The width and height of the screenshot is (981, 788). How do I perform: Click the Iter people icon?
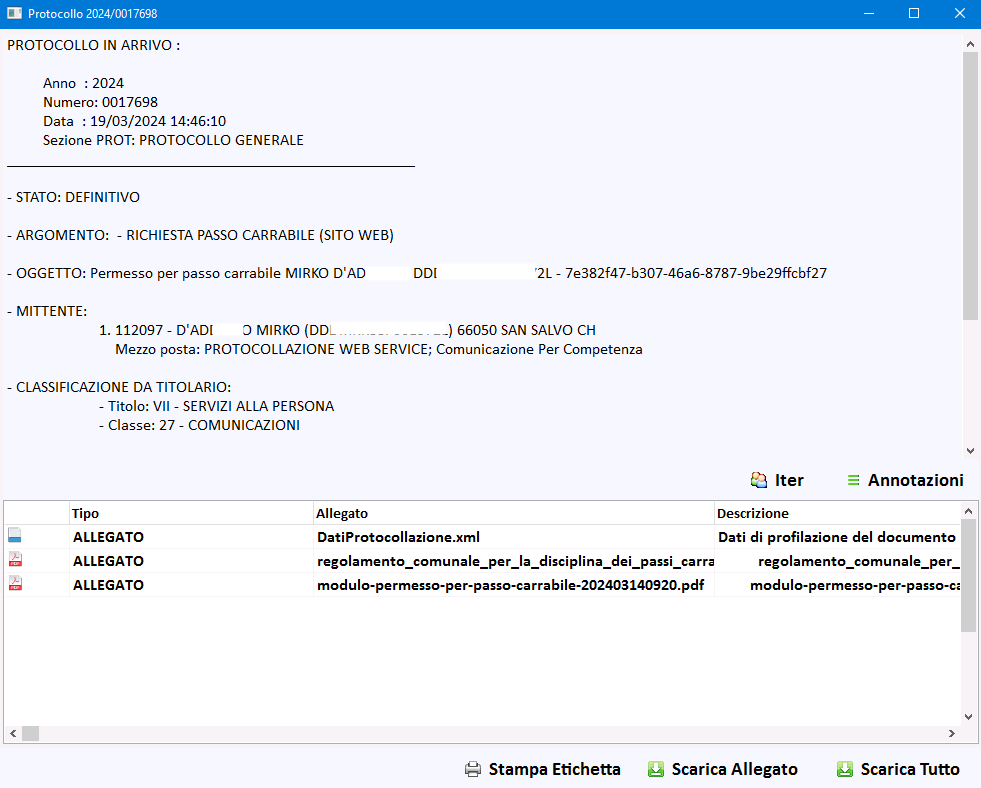tap(759, 480)
